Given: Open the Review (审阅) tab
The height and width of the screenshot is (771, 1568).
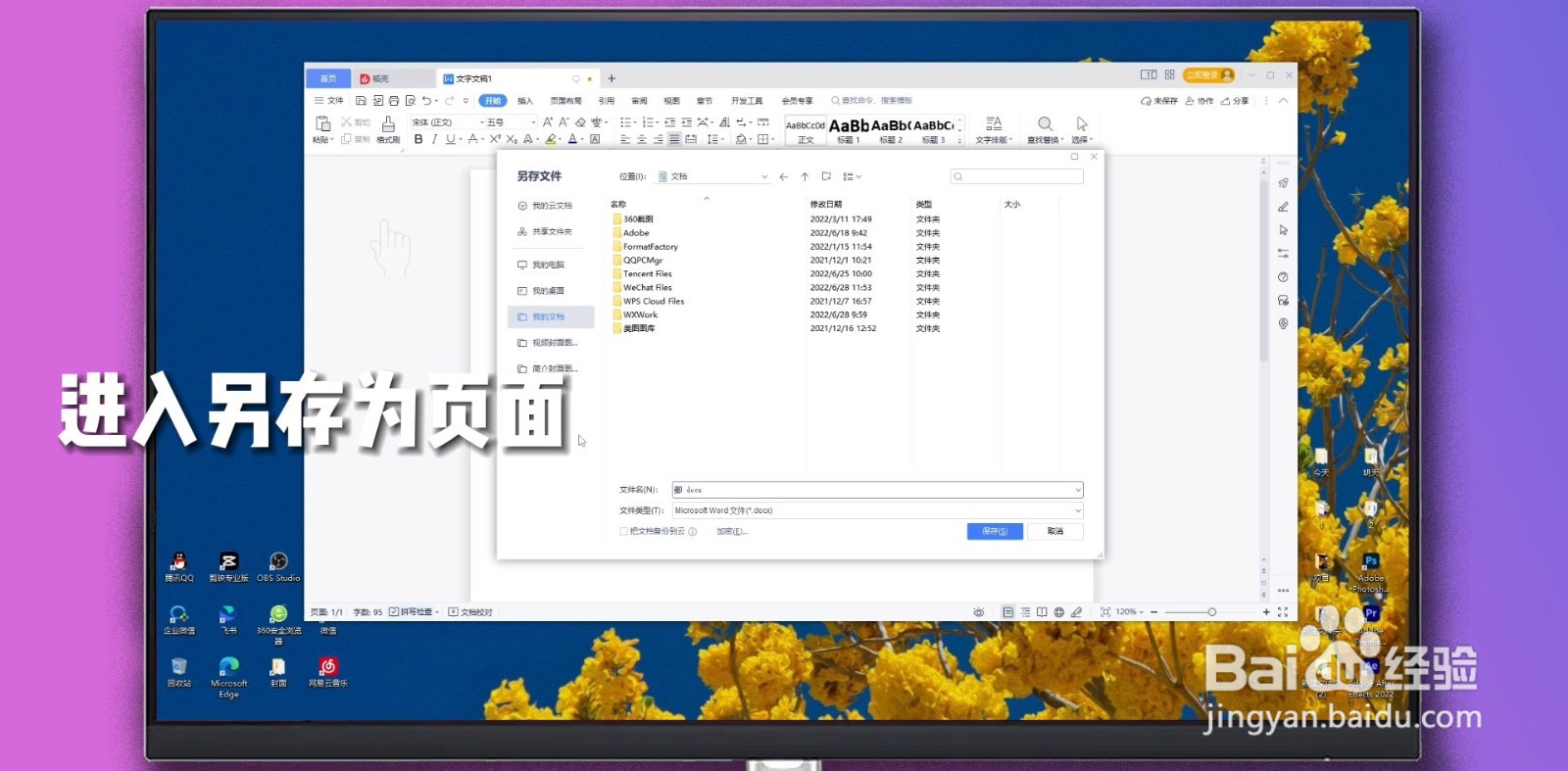Looking at the screenshot, I should pos(639,101).
